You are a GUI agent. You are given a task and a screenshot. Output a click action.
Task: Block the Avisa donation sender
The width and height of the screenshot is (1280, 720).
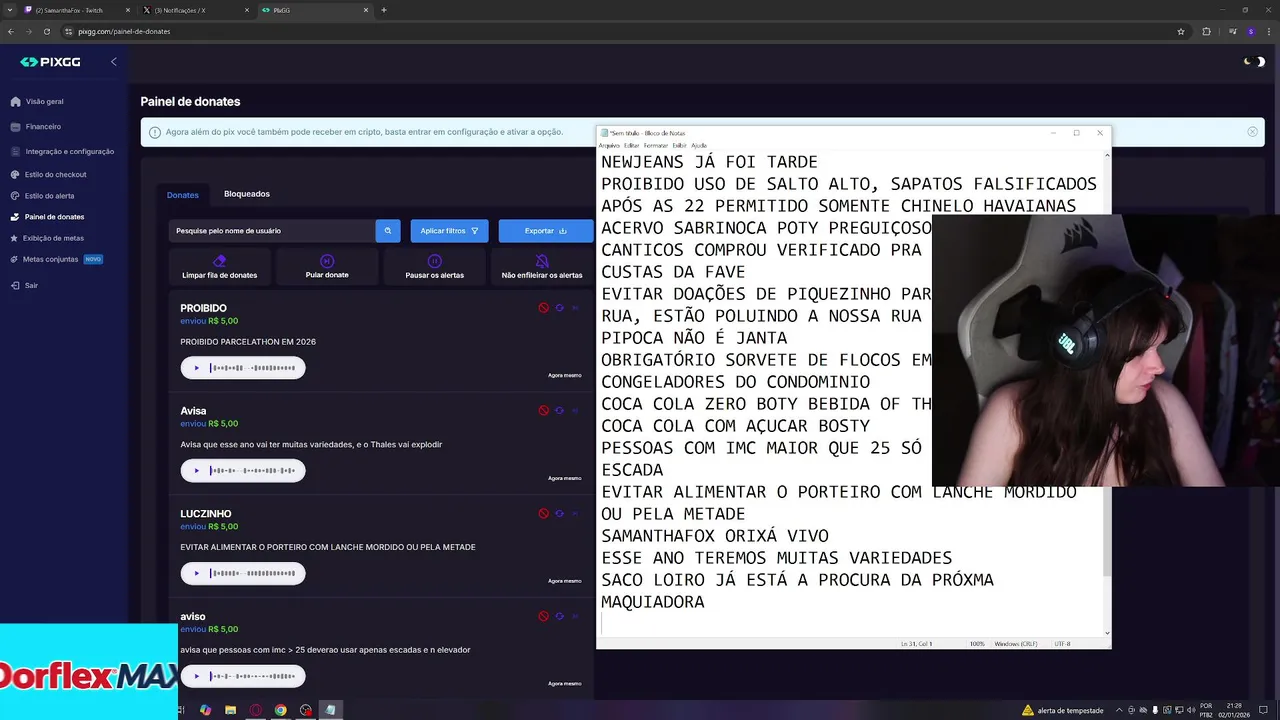point(544,411)
